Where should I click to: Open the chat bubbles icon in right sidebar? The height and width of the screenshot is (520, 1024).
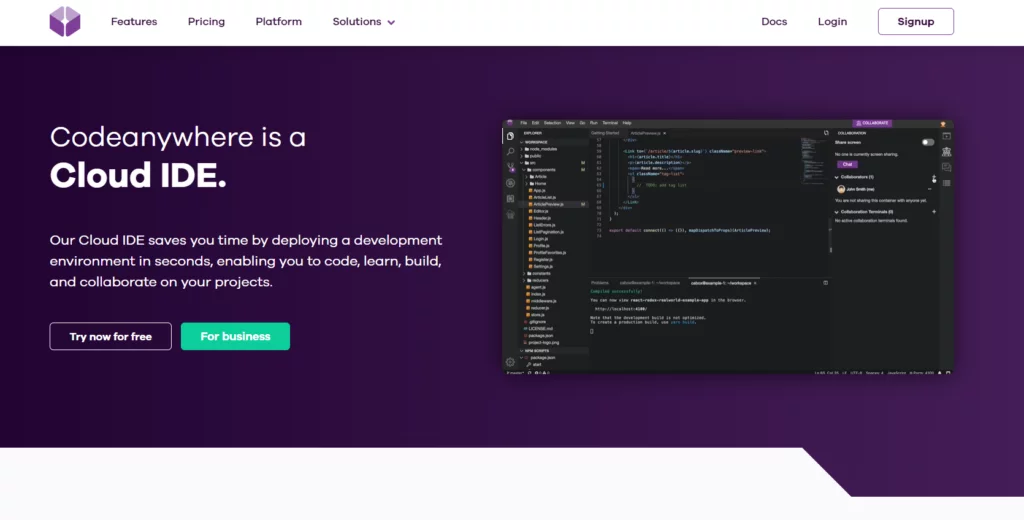(946, 167)
